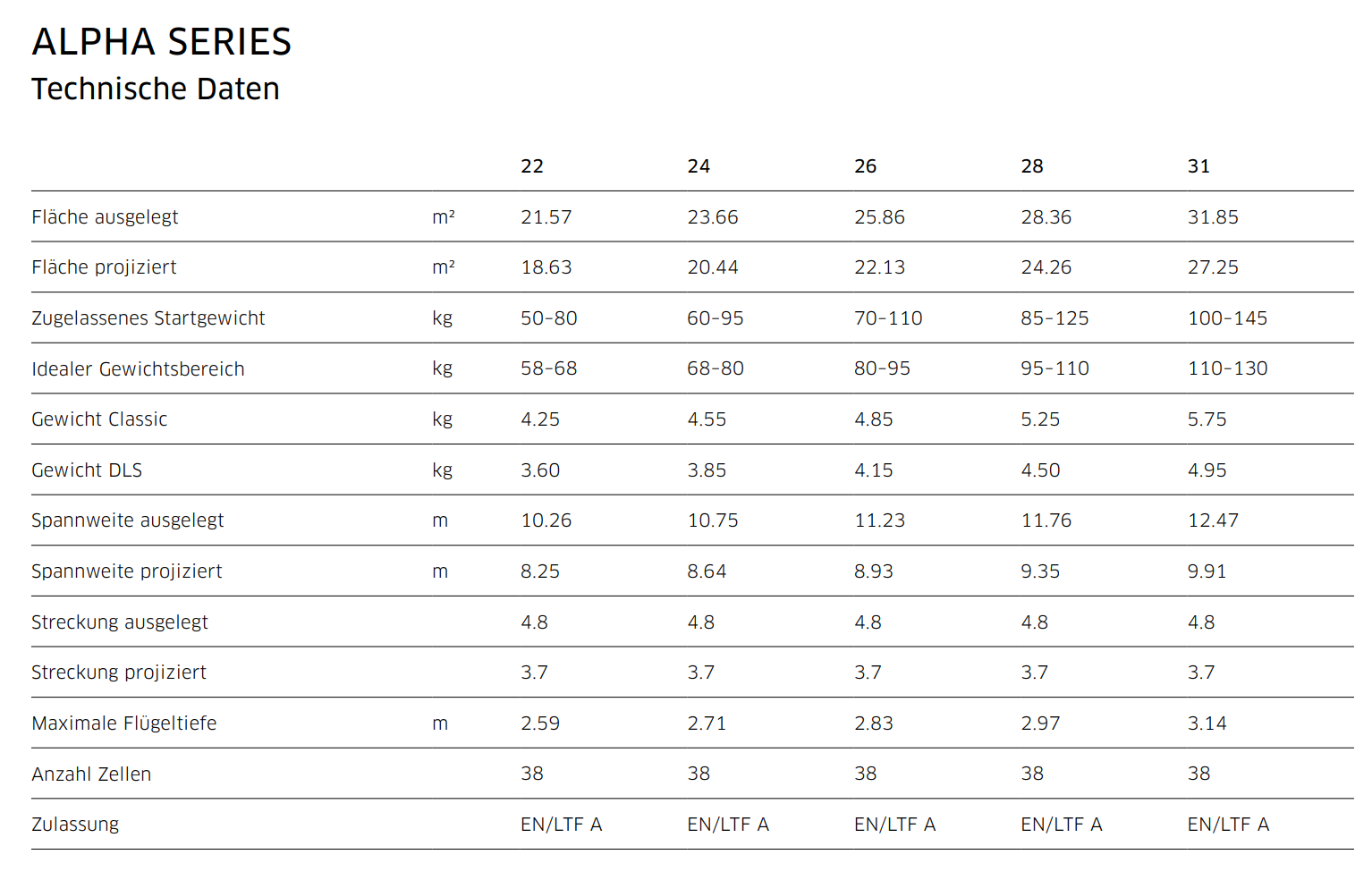This screenshot has height=880, width=1372.
Task: Click the value 21.57 in Fläche ausgelegt
Action: point(546,217)
